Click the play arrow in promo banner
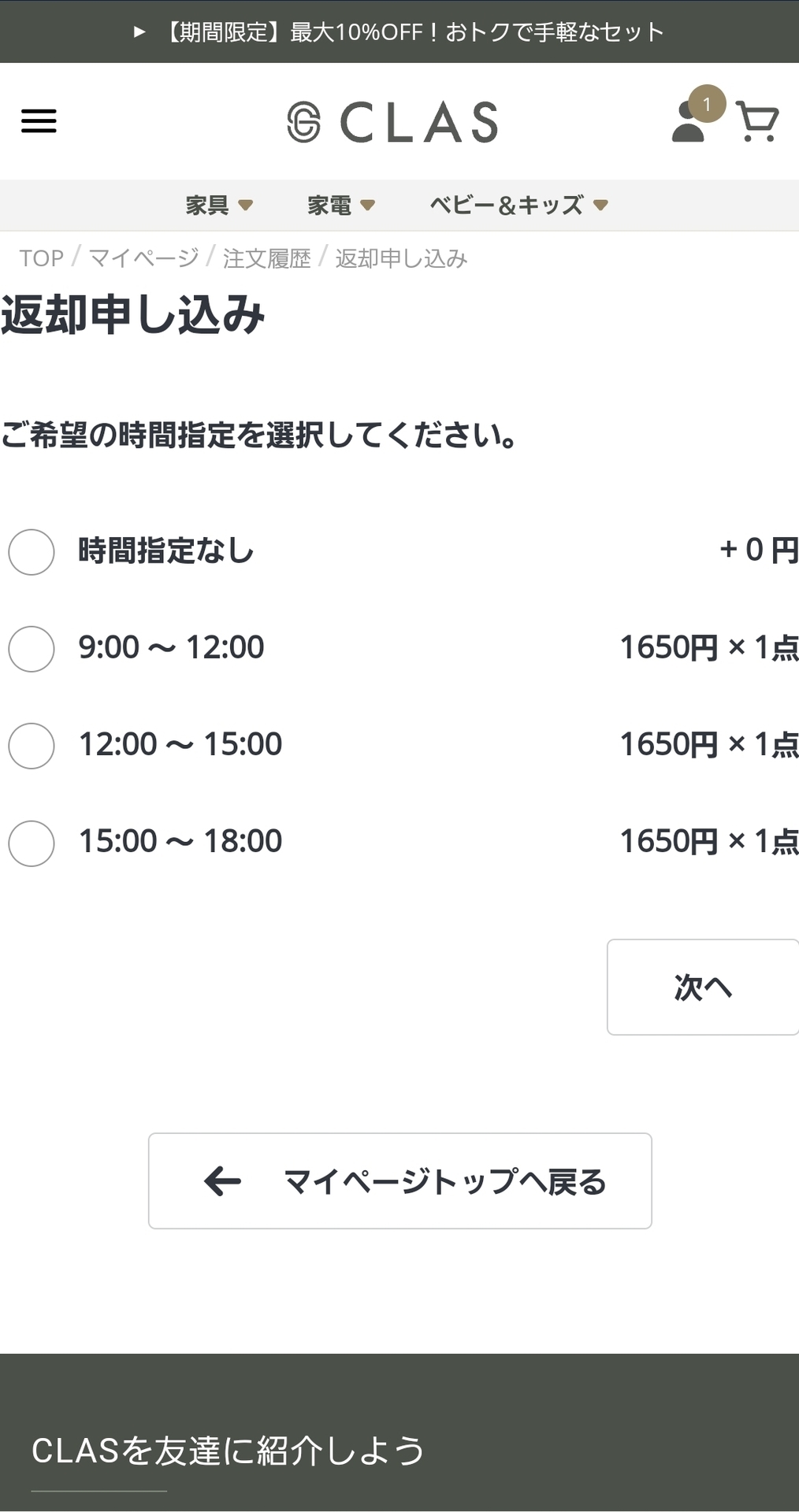The image size is (799, 1512). (139, 32)
